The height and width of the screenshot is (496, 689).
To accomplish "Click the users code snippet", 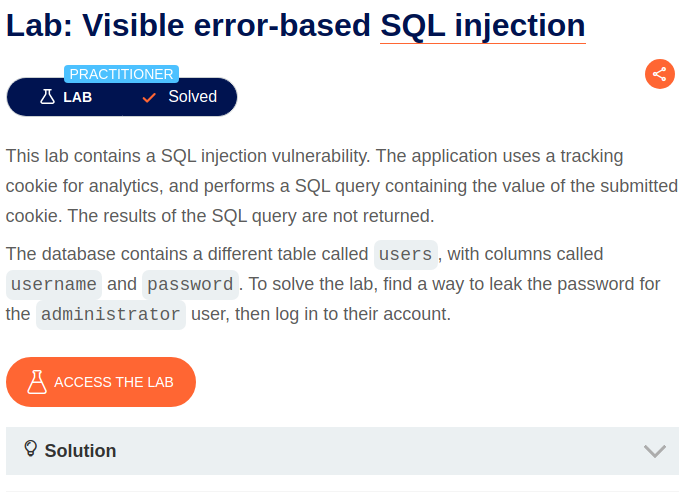I will [406, 255].
